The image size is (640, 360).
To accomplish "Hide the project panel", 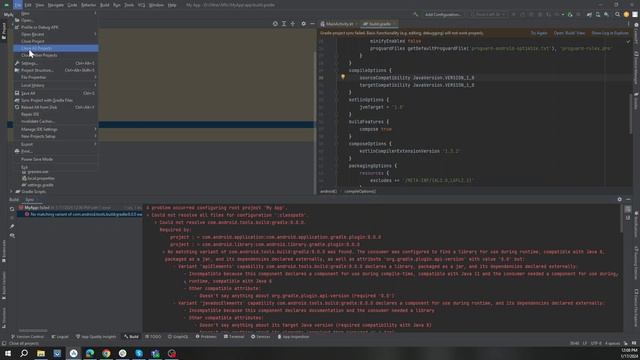I will coord(312,24).
